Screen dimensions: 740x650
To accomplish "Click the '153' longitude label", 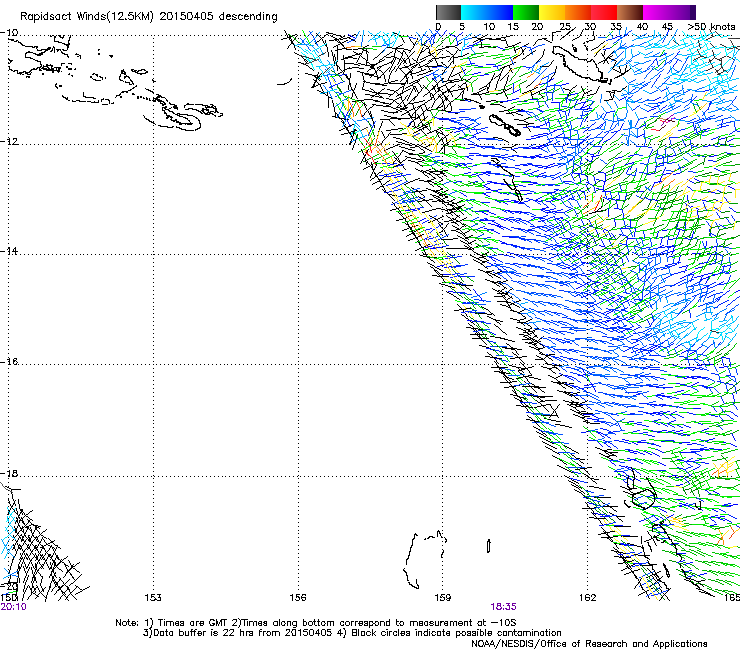I will tap(153, 598).
